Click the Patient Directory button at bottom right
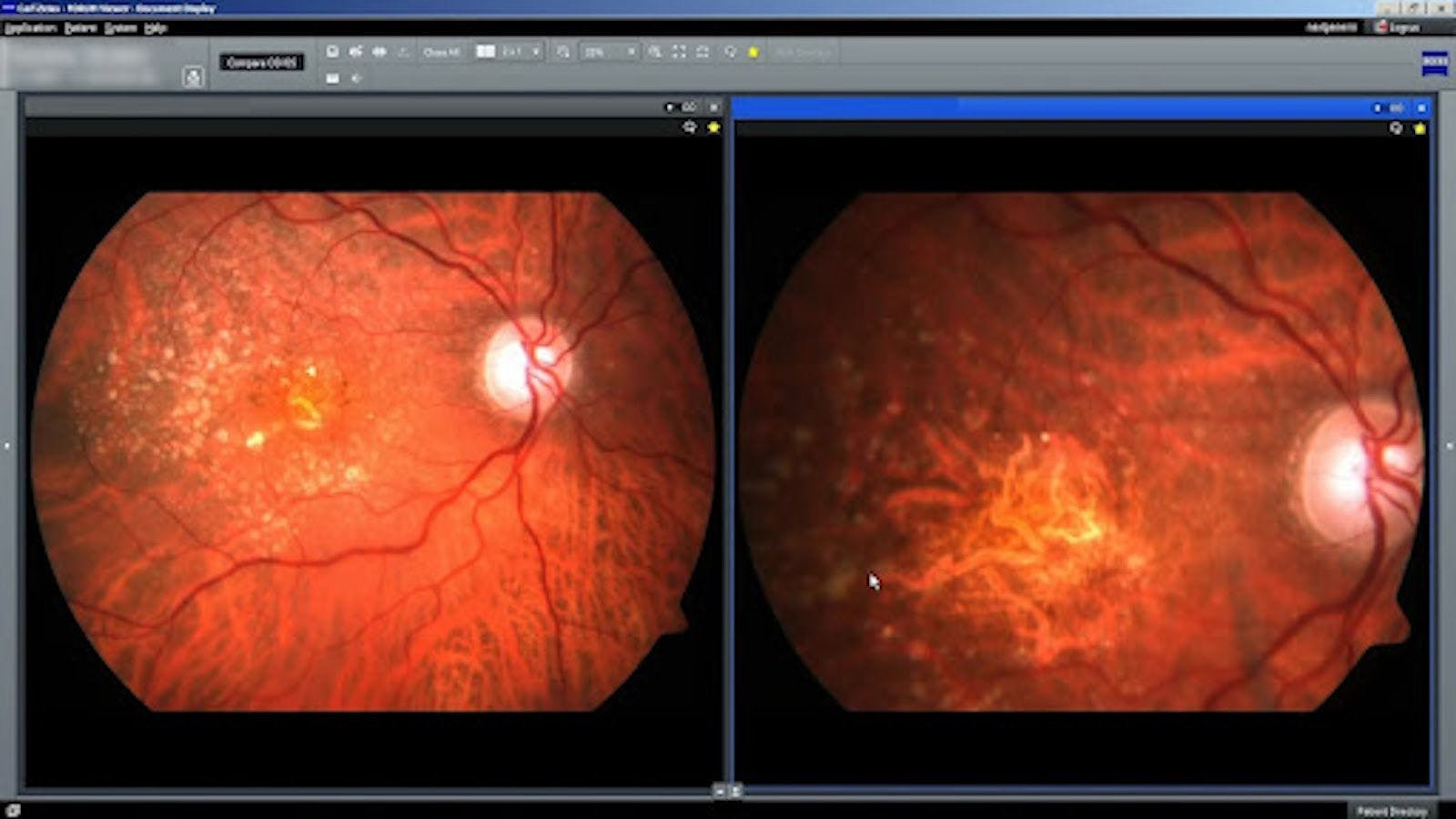The width and height of the screenshot is (1456, 819). [1391, 811]
